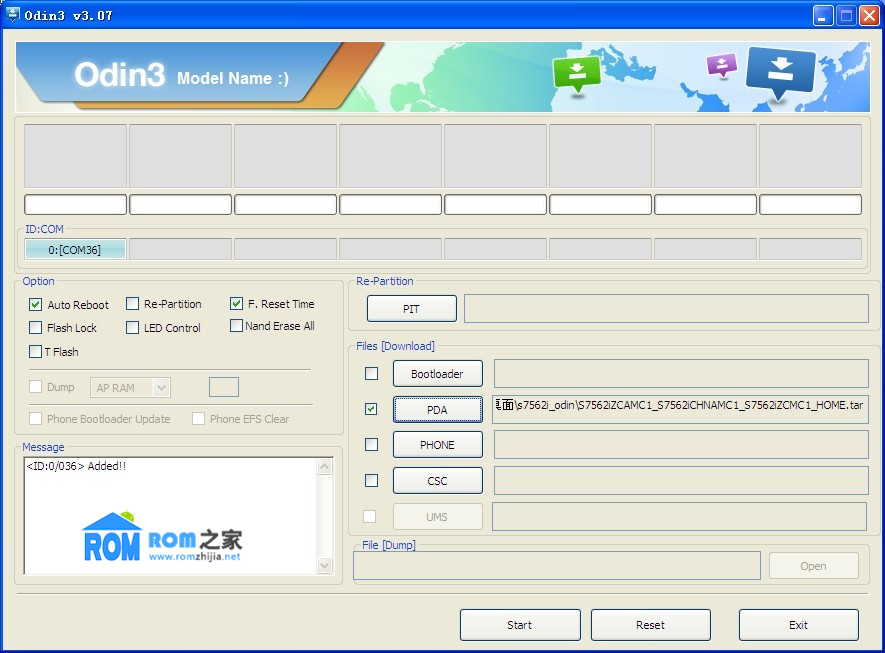
Task: Click the PHONE file path field
Action: click(681, 445)
